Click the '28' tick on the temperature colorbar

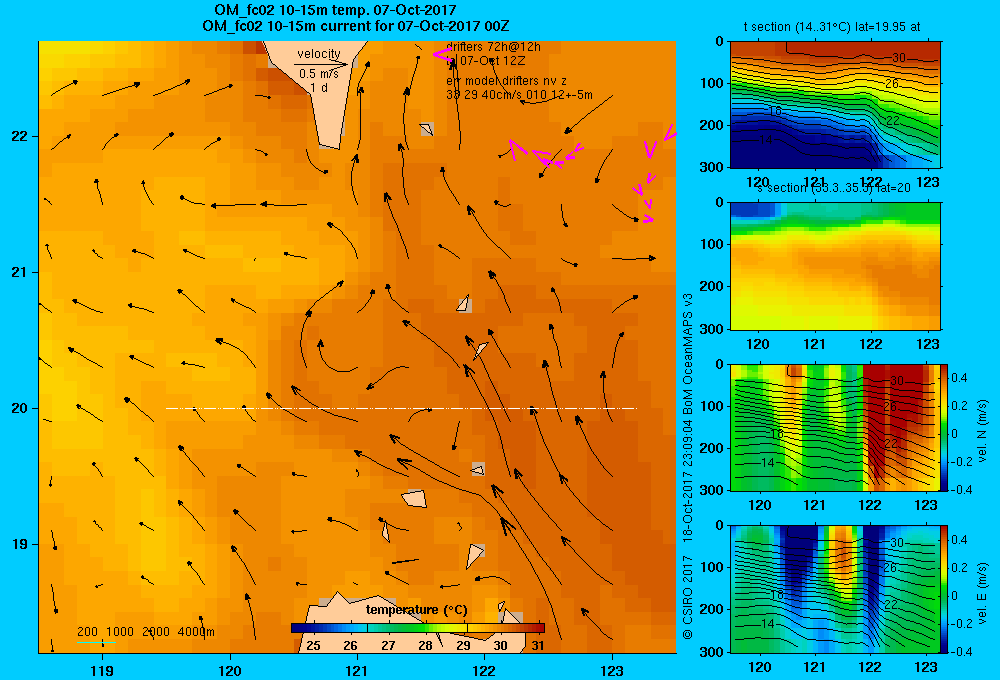425,646
